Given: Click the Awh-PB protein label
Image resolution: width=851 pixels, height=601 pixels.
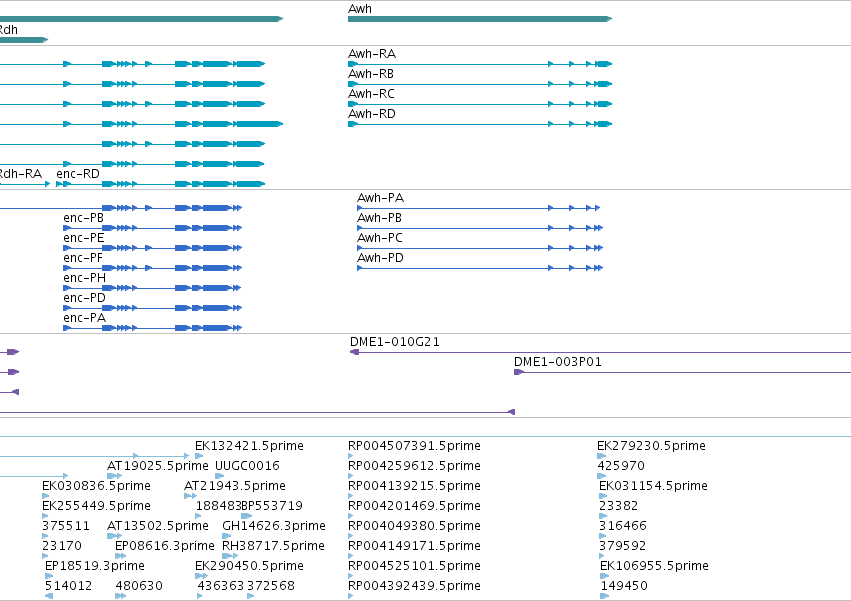Looking at the screenshot, I should click(379, 218).
